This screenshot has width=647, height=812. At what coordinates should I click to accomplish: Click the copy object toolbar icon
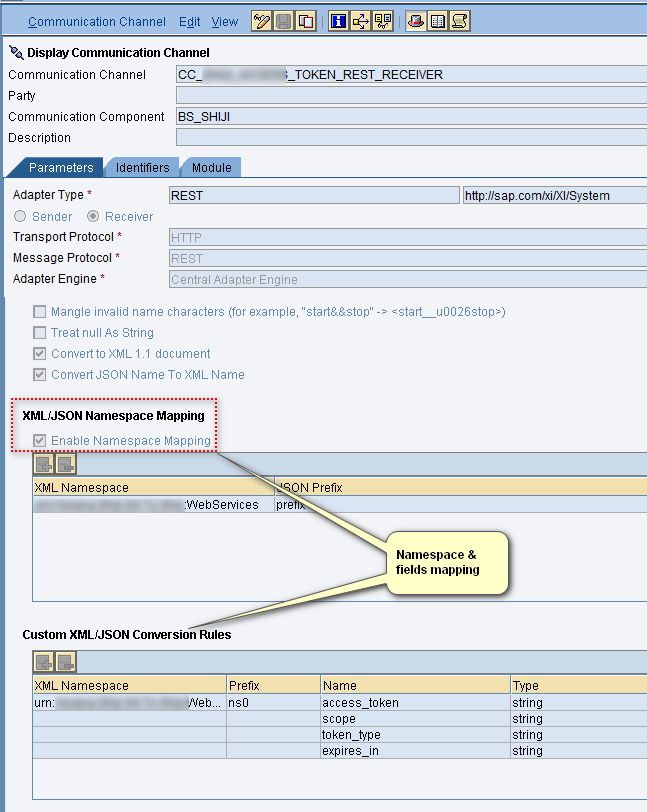point(306,21)
